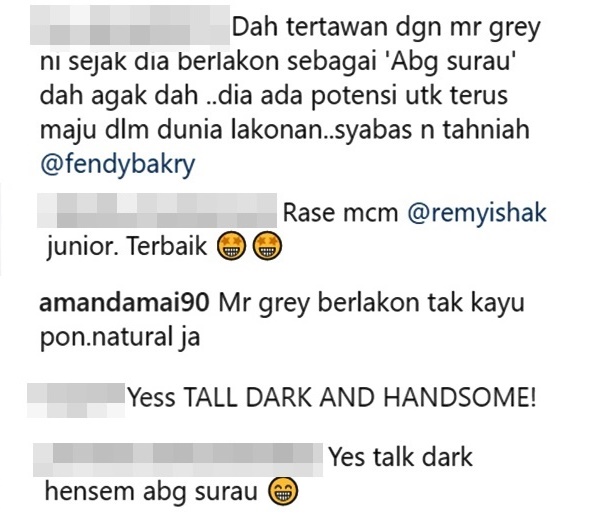Click the quoted 'Abg surau' text
This screenshot has height=514, width=590.
coord(451,62)
